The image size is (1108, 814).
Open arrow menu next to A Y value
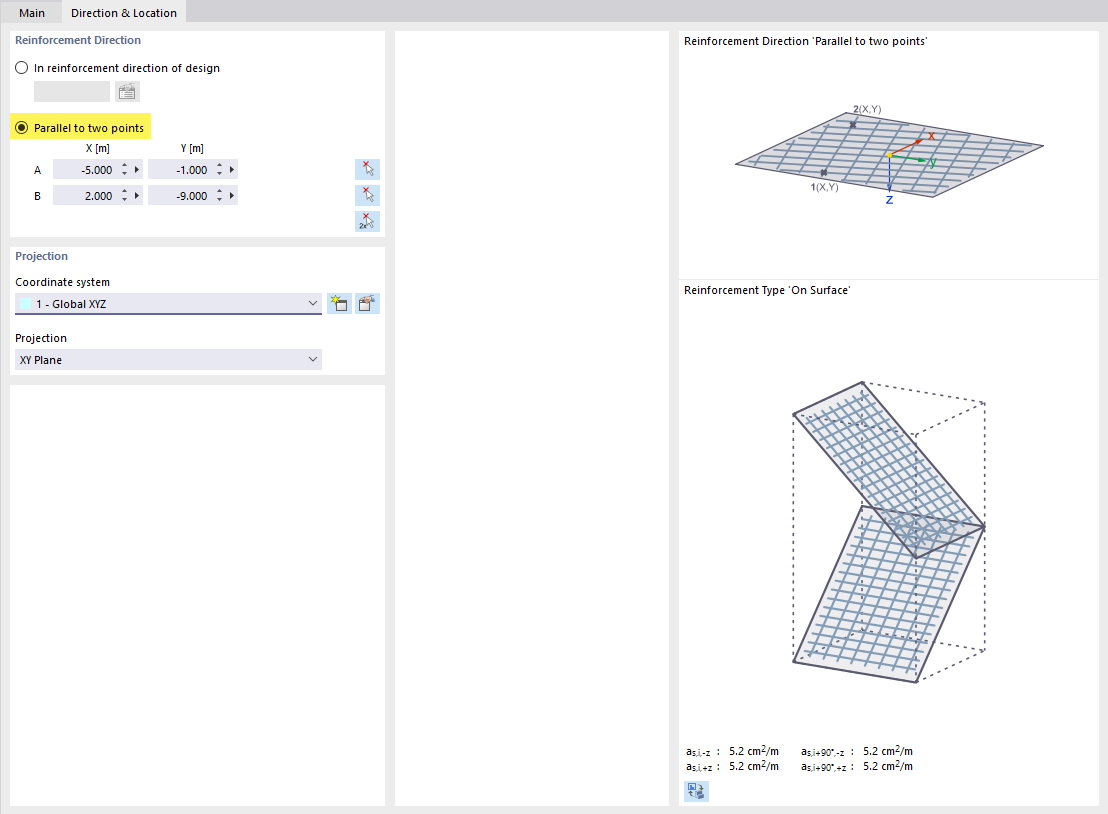pyautogui.click(x=232, y=170)
